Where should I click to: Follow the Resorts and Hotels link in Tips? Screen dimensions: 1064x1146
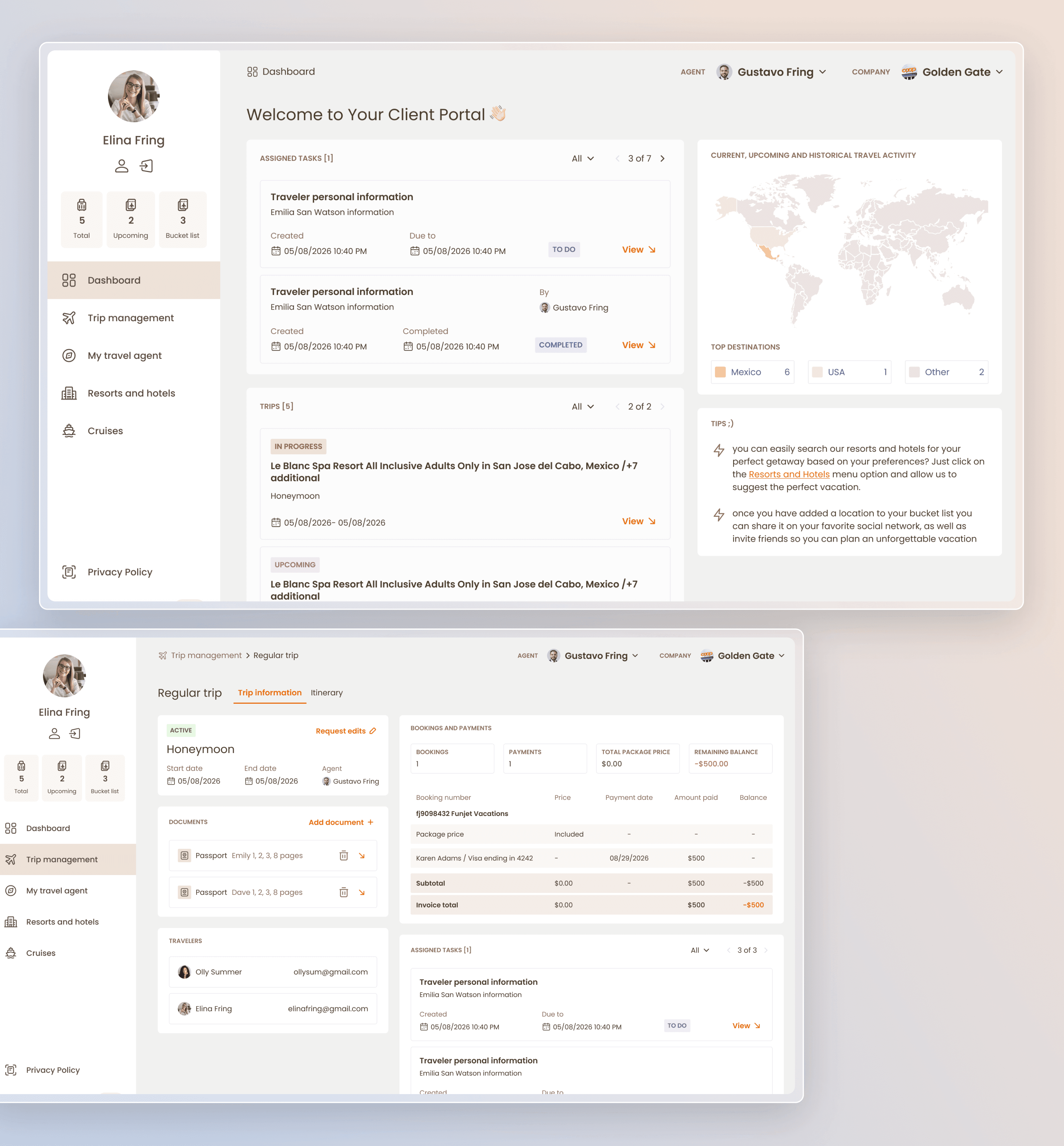[789, 474]
